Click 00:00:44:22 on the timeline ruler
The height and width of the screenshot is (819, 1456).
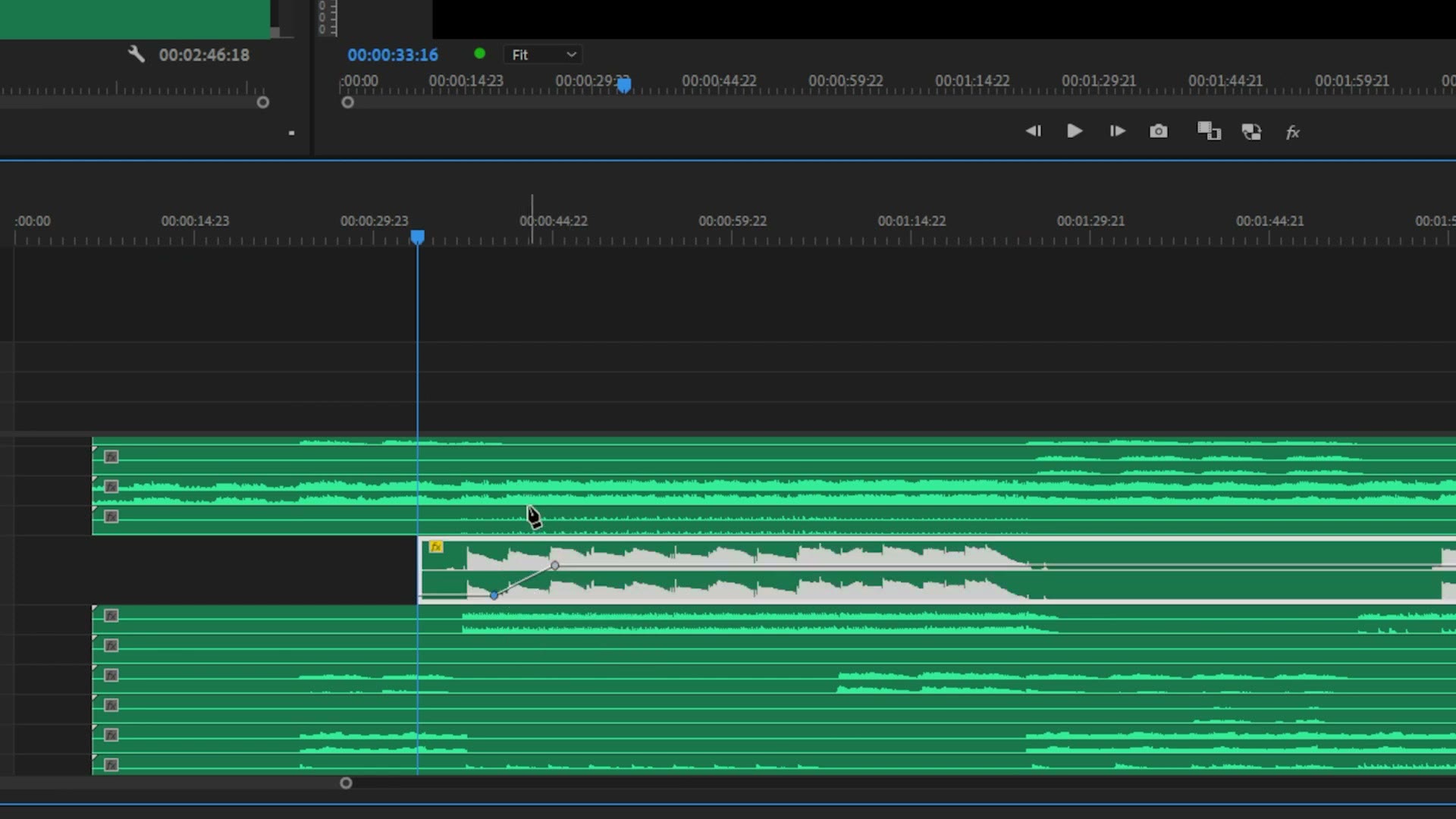coord(554,221)
